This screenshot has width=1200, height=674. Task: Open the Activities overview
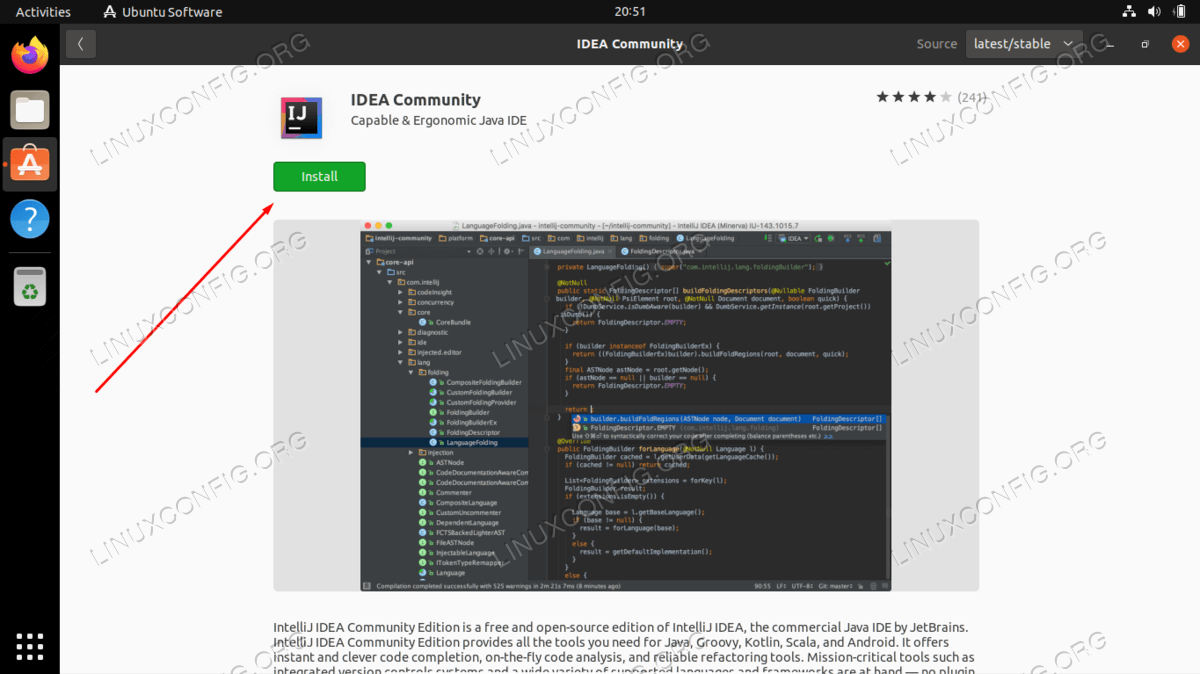(x=43, y=12)
